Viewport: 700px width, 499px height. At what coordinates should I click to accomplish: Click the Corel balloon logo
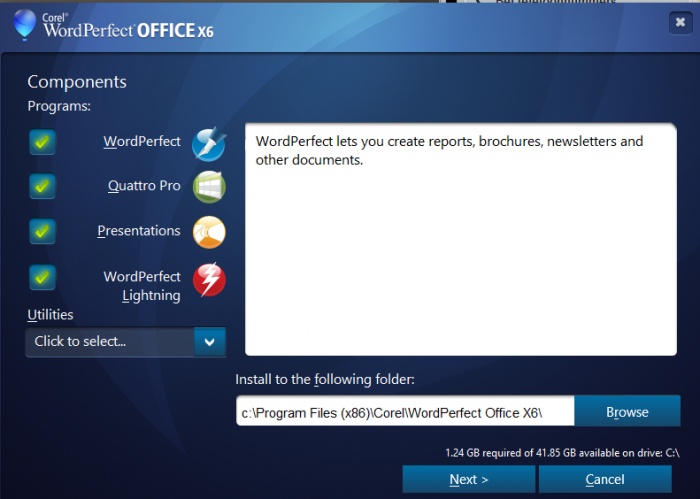25,24
